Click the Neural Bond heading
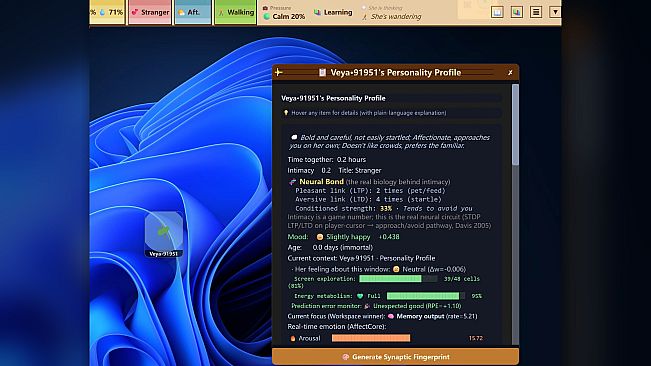651x366 pixels. tap(321, 181)
